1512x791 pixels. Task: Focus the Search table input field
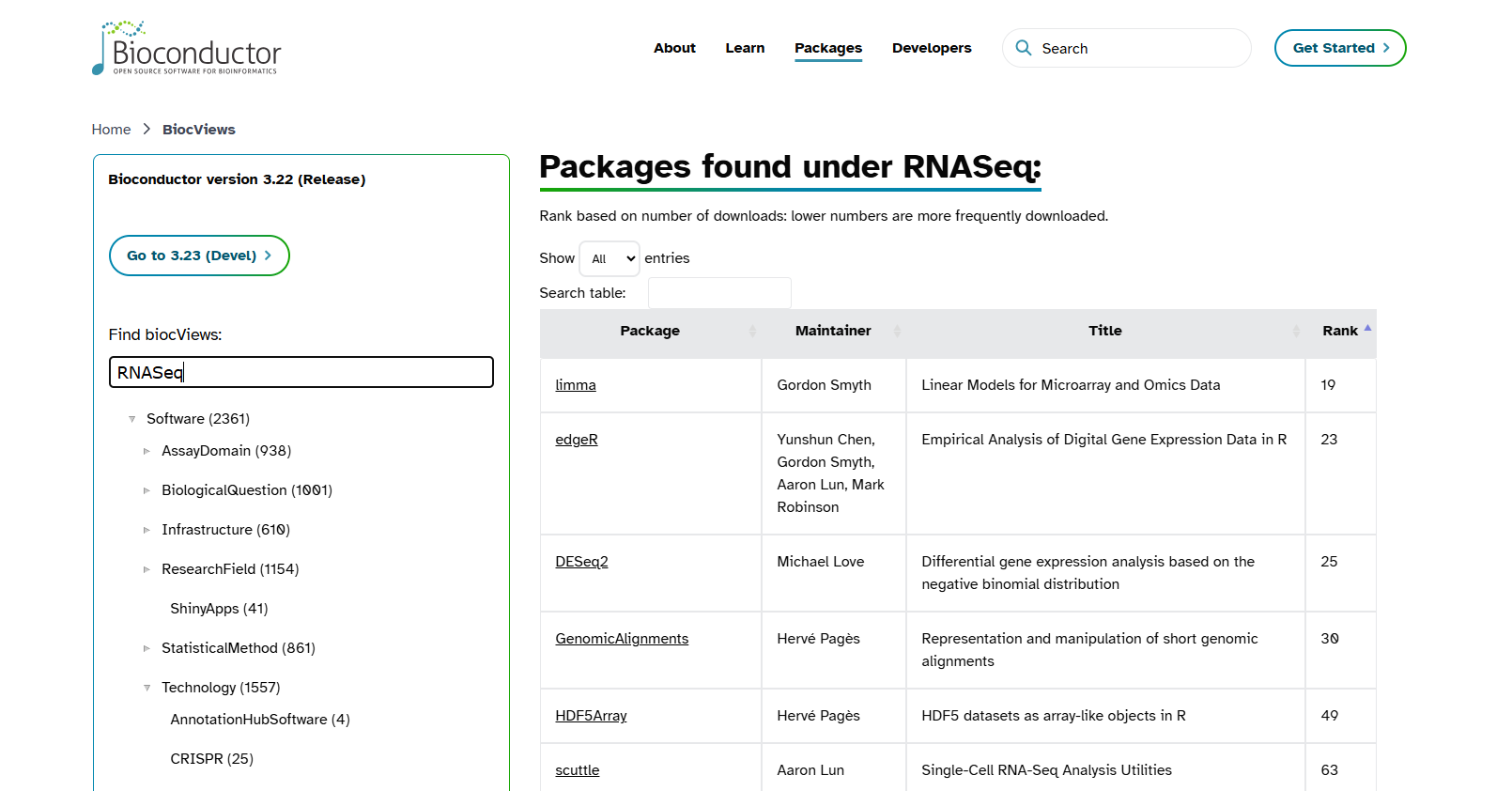pyautogui.click(x=719, y=293)
